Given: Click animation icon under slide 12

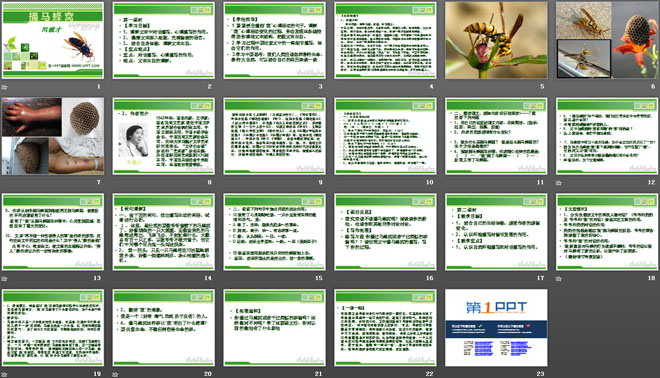Looking at the screenshot, I should [559, 183].
